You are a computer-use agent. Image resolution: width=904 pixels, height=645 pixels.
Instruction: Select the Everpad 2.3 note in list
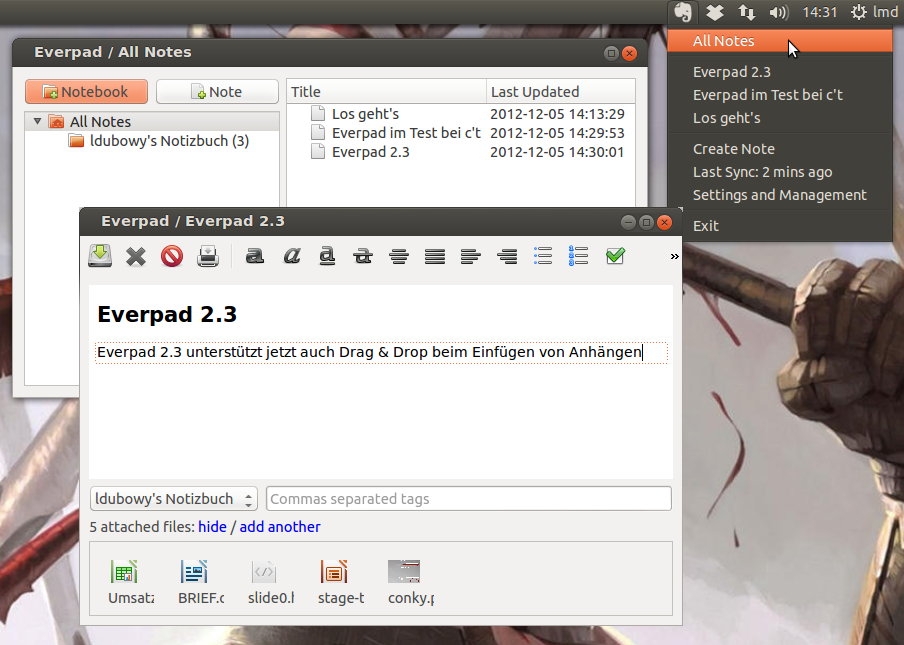[x=371, y=152]
